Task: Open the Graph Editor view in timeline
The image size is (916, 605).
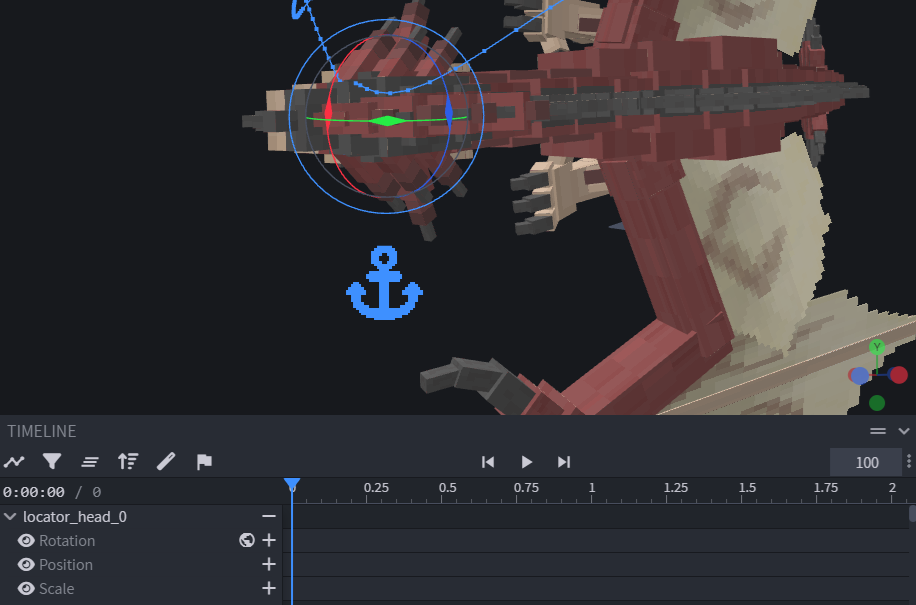Action: coord(15,461)
